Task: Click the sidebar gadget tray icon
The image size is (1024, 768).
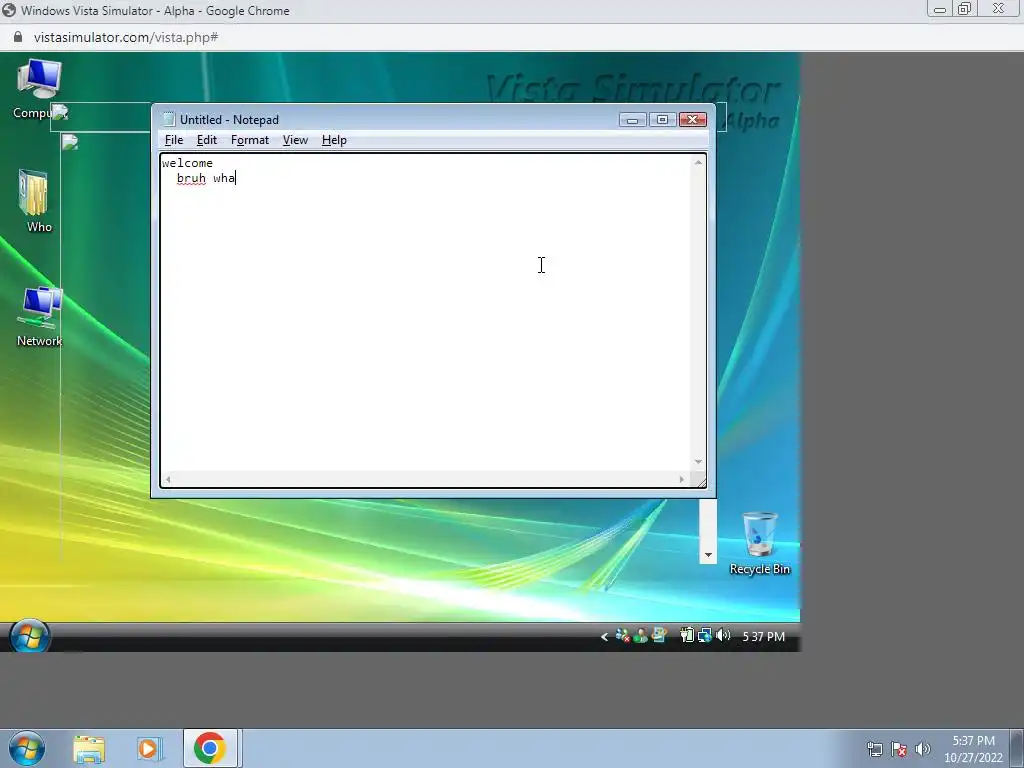Action: 659,635
